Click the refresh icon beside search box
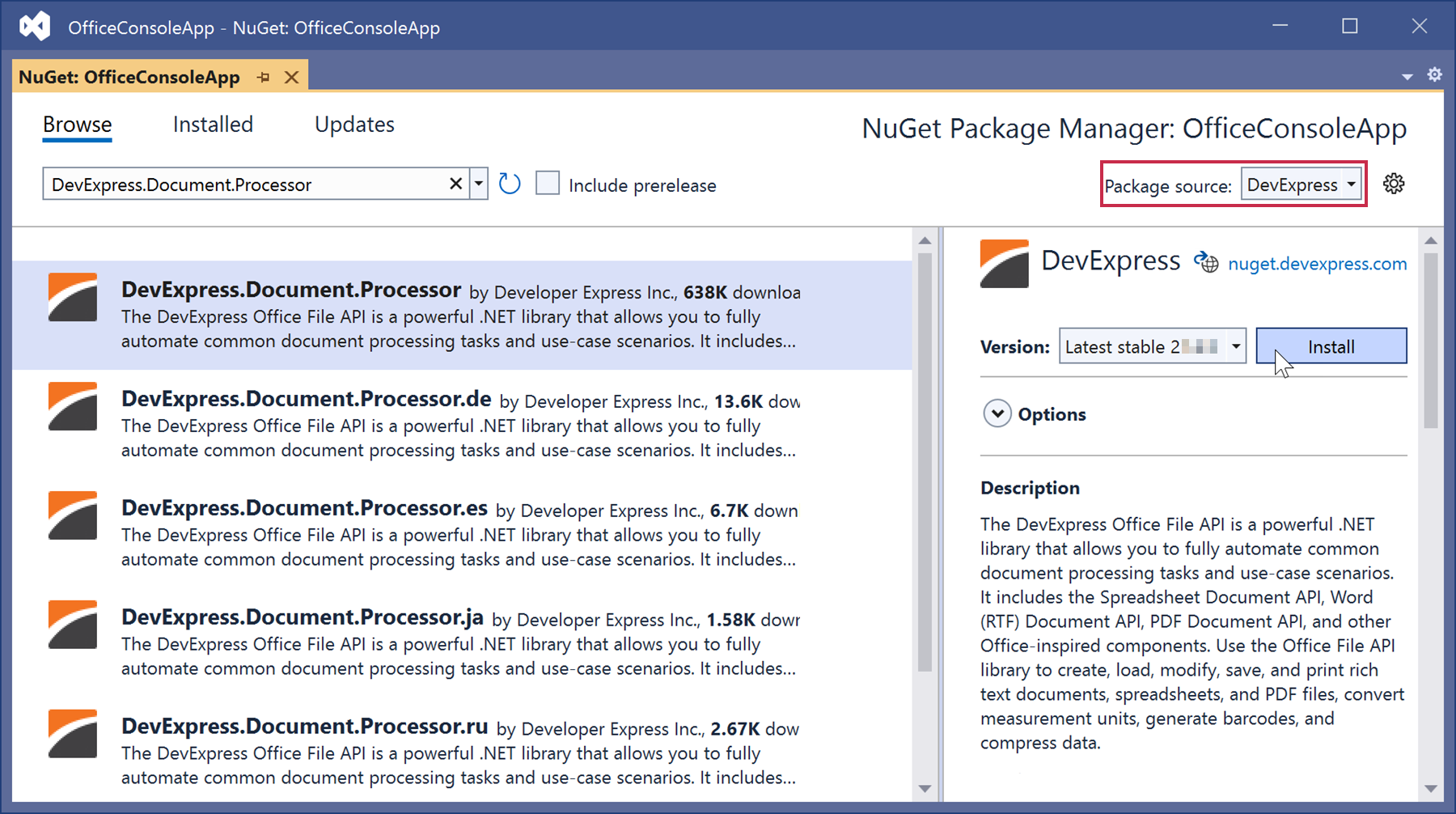1456x814 pixels. [510, 184]
